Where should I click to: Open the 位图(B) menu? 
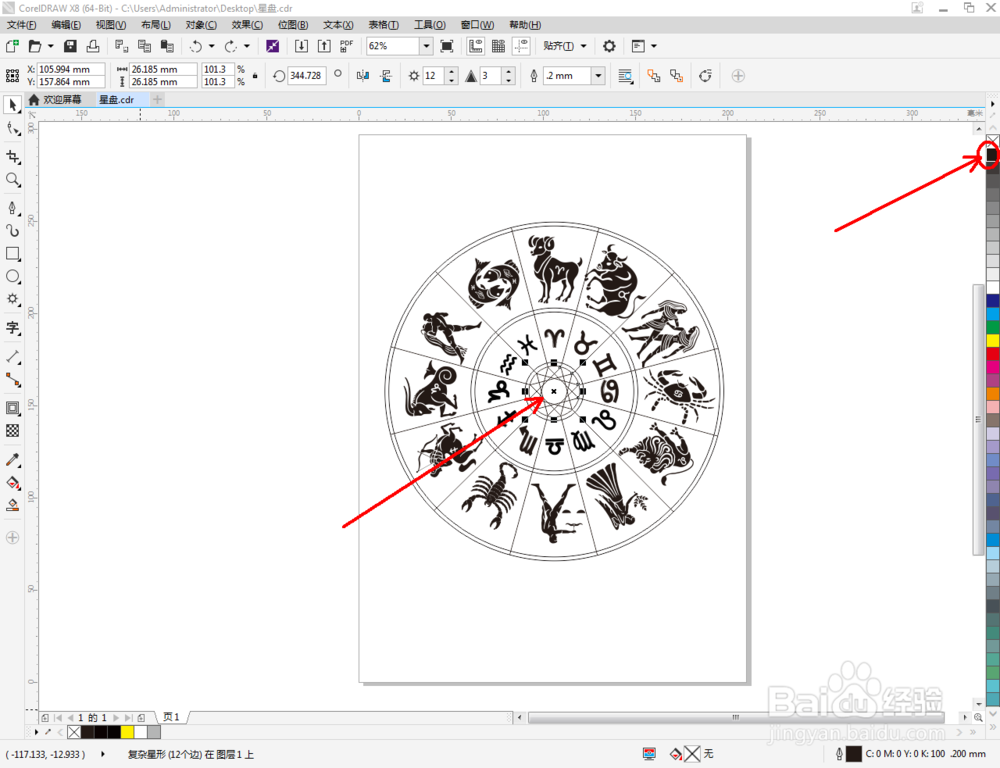click(293, 25)
